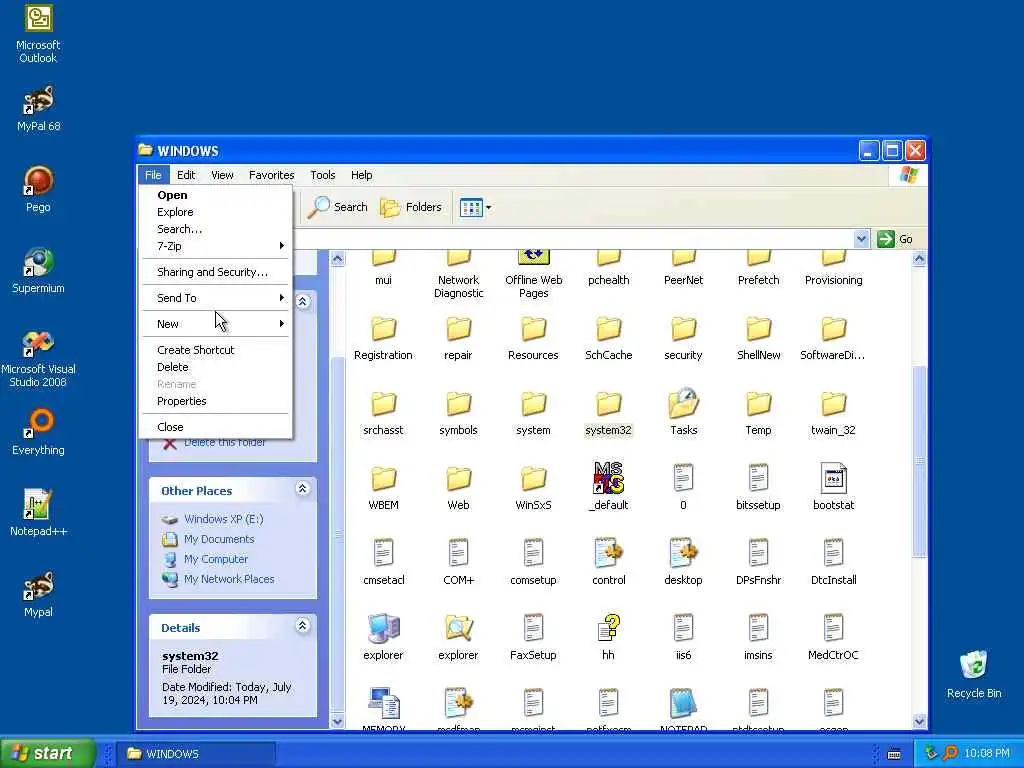Collapse the File and Folder Tasks panel chevron
This screenshot has width=1024, height=768.
pyautogui.click(x=302, y=302)
